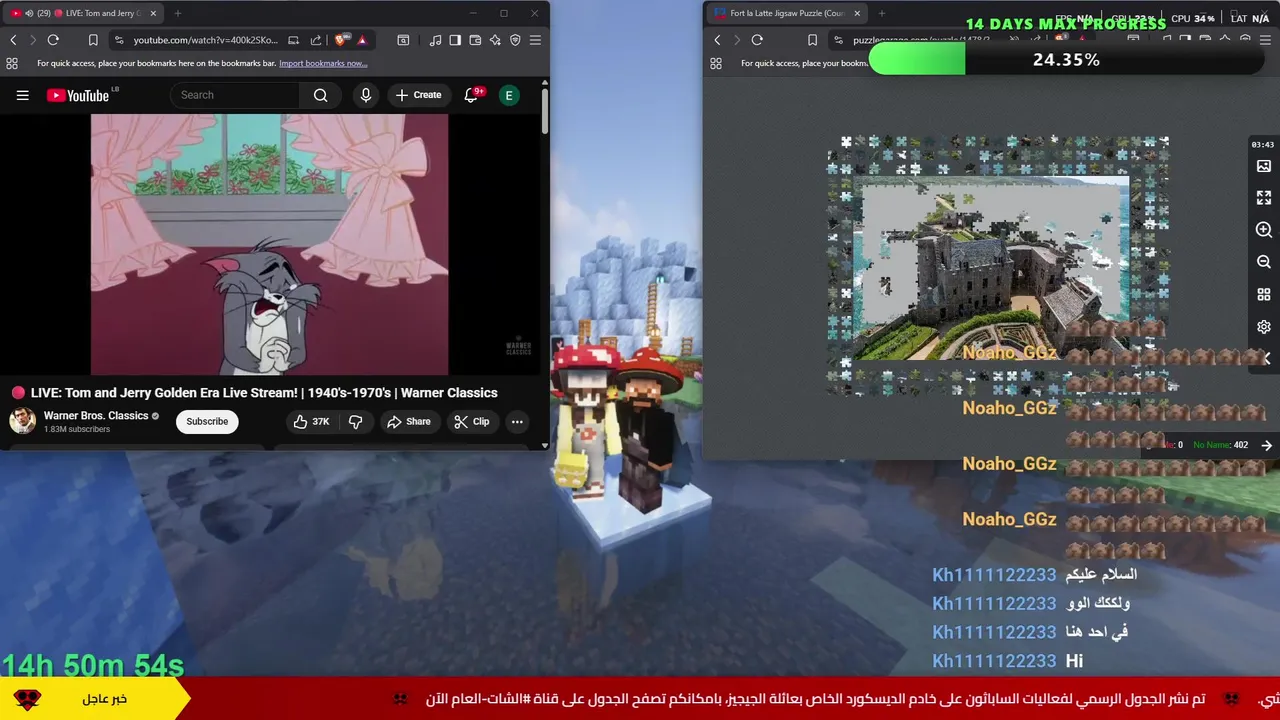
Task: Collapse the puzzle side toolbar chevron
Action: tap(1267, 358)
